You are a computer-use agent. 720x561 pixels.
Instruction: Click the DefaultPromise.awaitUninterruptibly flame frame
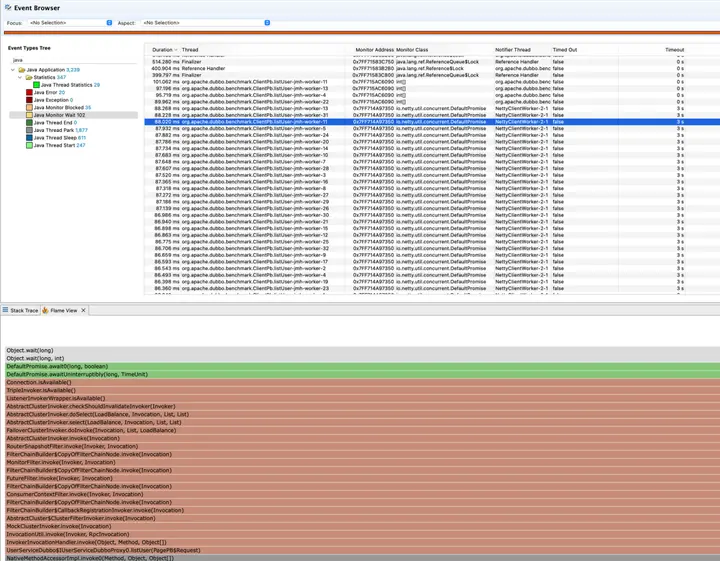click(x=362, y=374)
